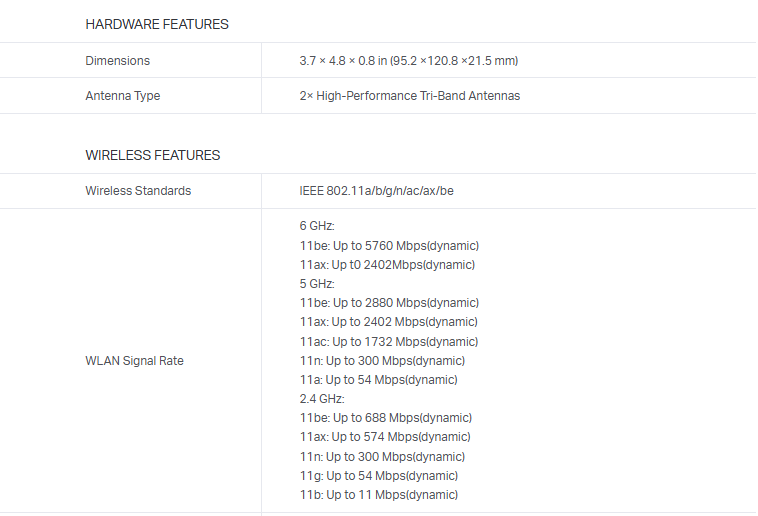Click the Antenna Type row label
758x516 pixels.
(x=123, y=96)
